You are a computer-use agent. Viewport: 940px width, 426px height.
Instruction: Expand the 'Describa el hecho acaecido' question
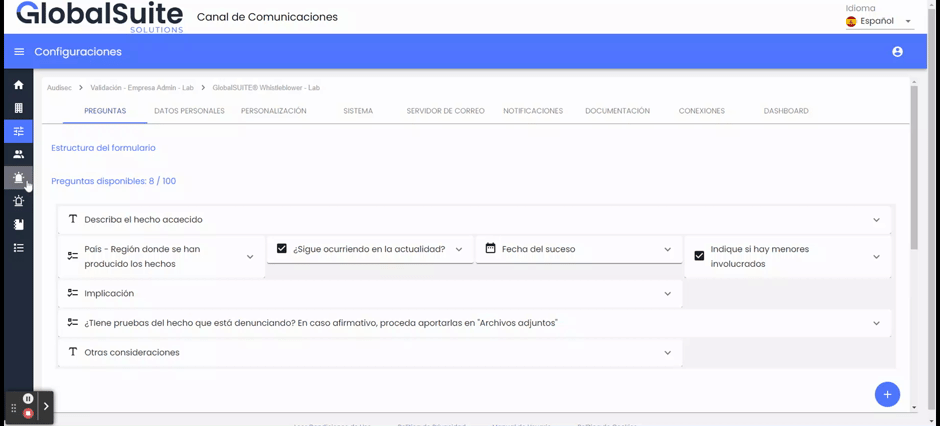876,220
